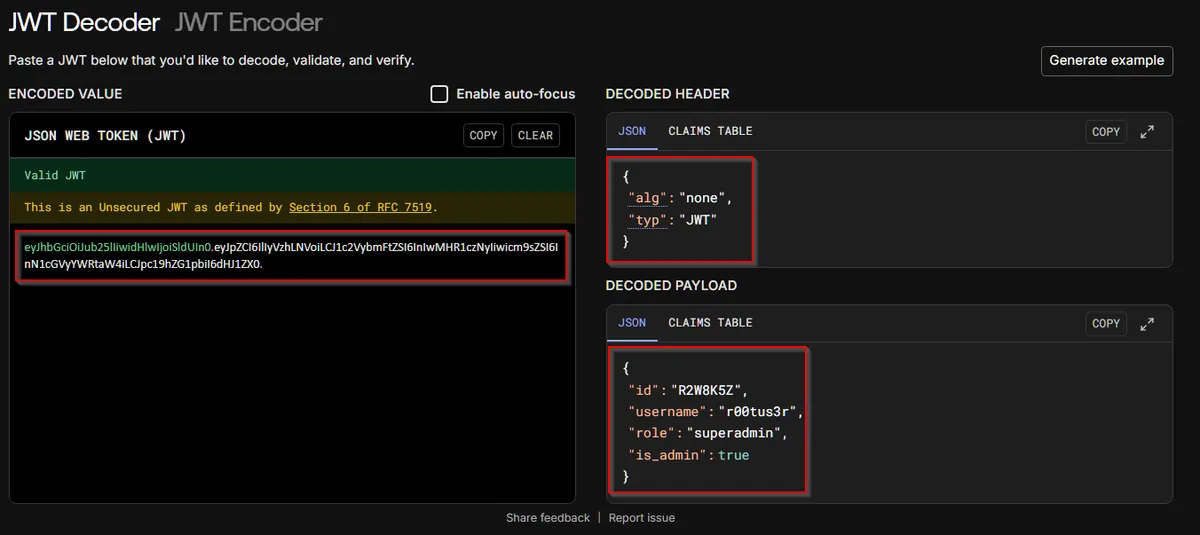This screenshot has width=1200, height=535.
Task: Click the "role" key in payload
Action: [650, 433]
